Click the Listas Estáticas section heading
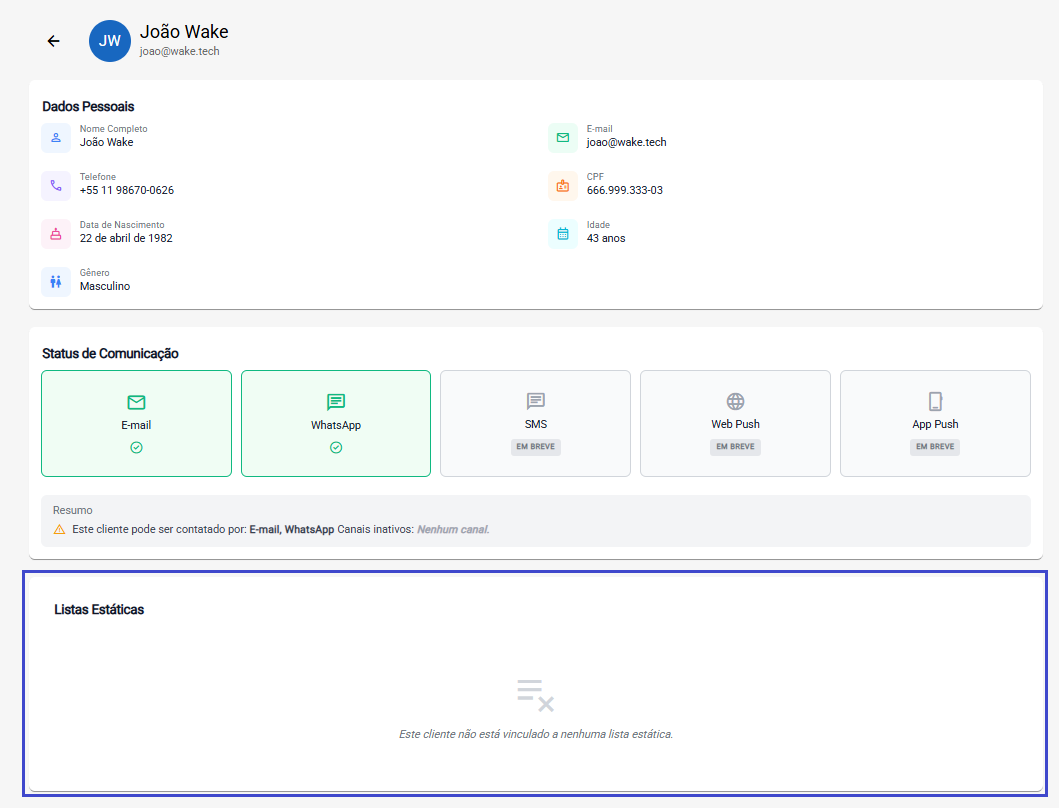 click(99, 610)
